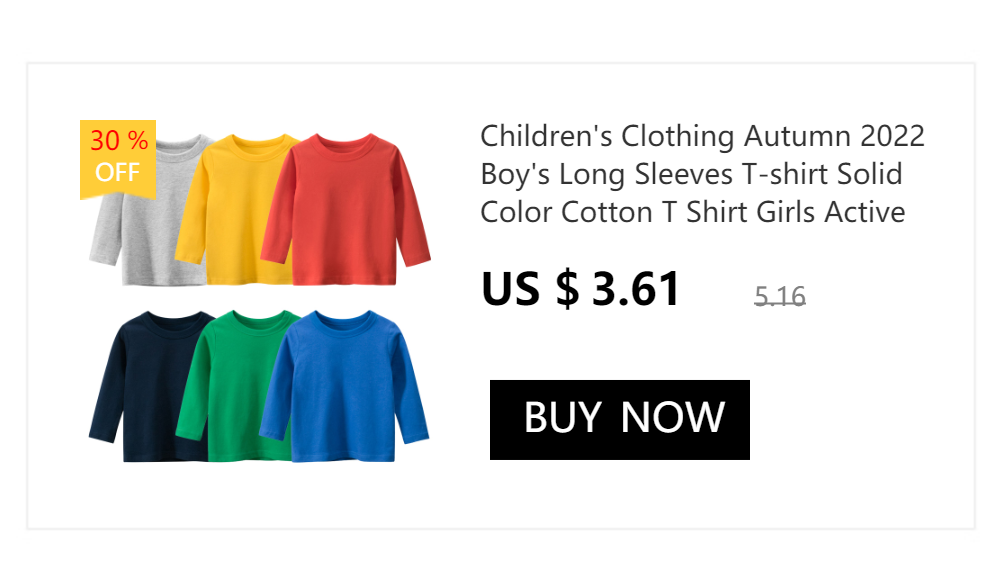Click the white OFF label on badge
The width and height of the screenshot is (1000, 580).
pos(117,172)
